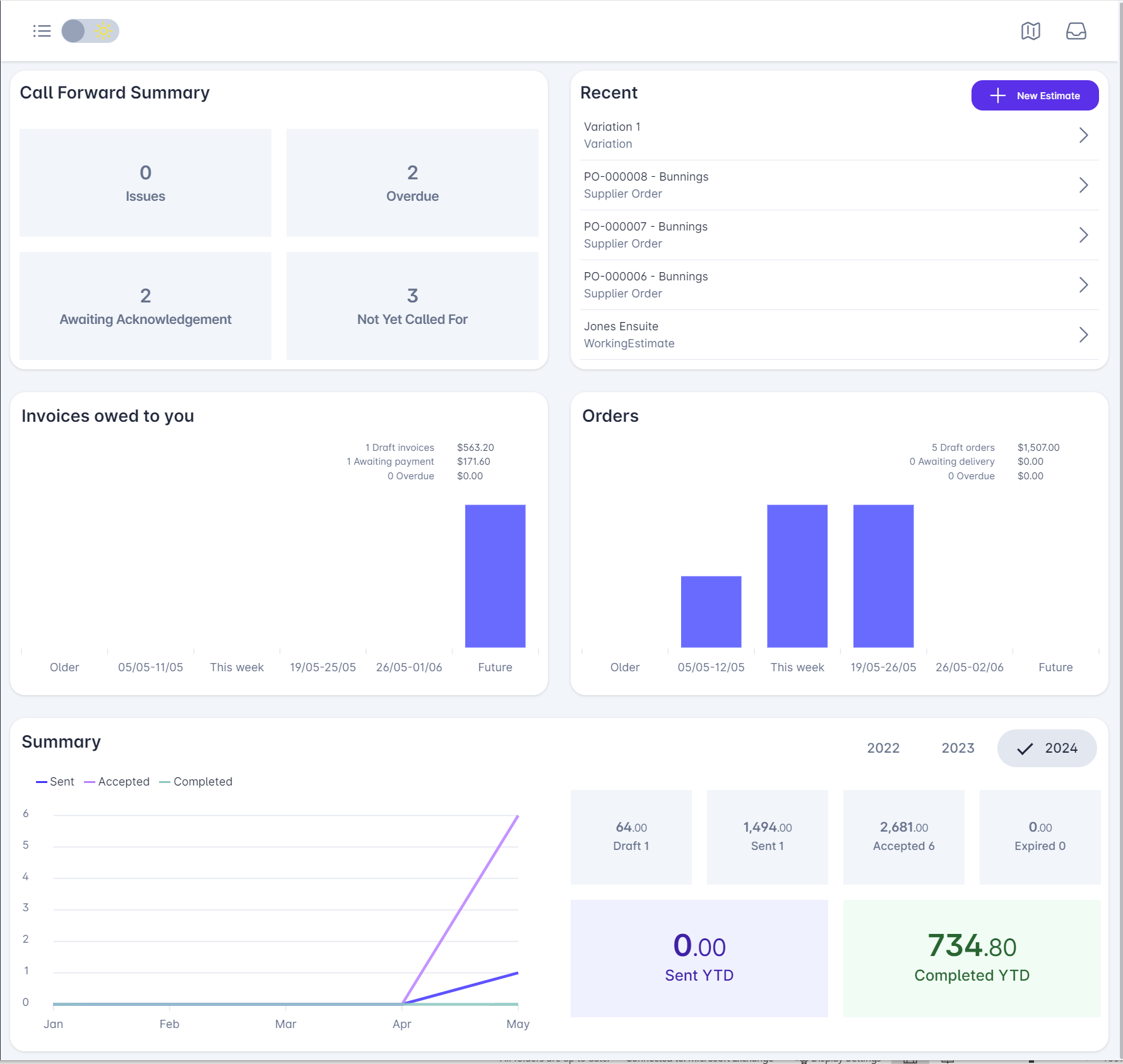Open the Expired 0 estimates tile
Screen dimensions: 1123x1064
(1040, 837)
